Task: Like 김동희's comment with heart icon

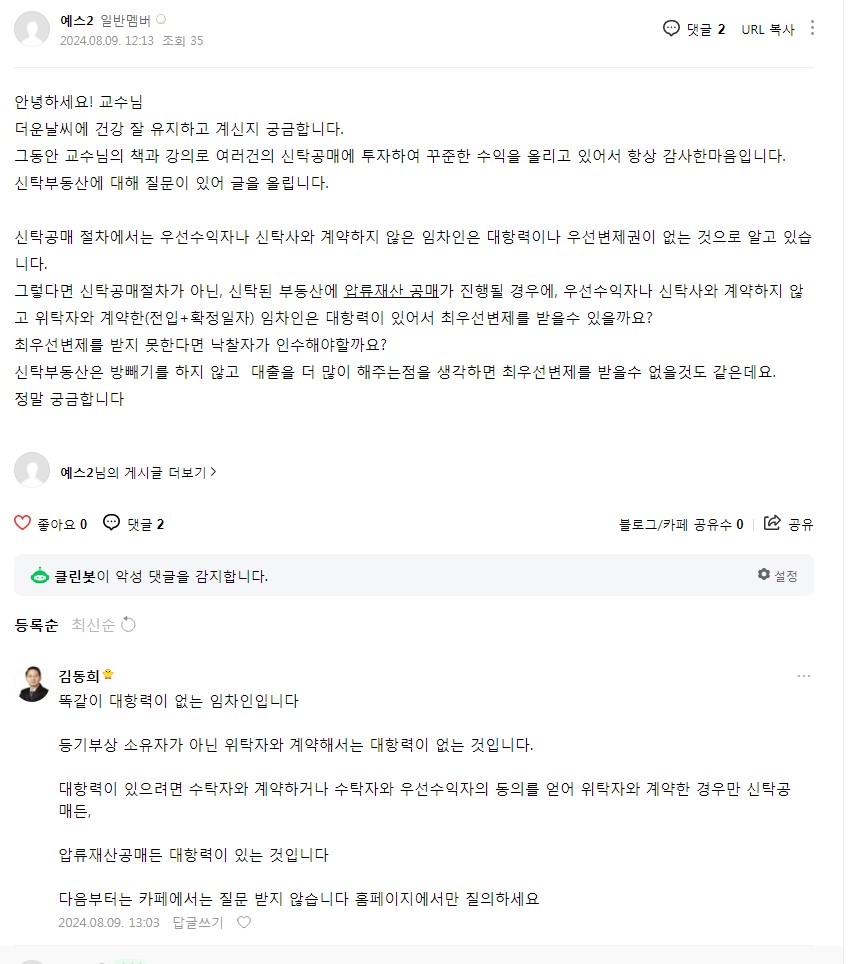Action: pos(244,922)
